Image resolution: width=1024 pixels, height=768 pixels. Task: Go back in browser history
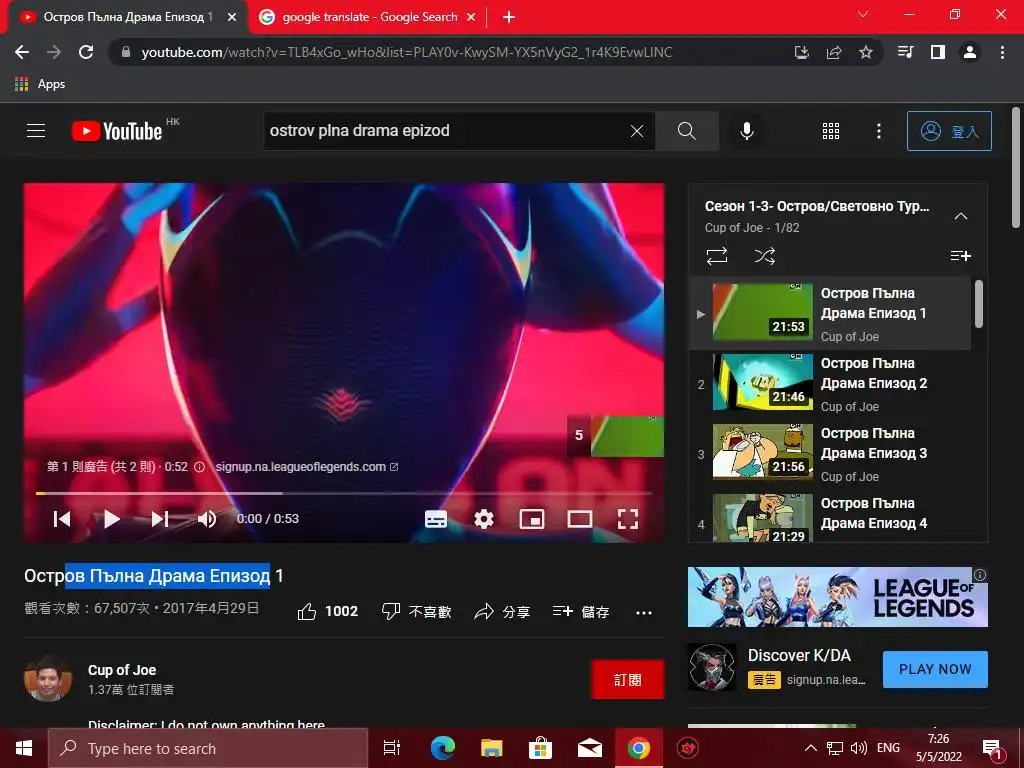click(22, 52)
